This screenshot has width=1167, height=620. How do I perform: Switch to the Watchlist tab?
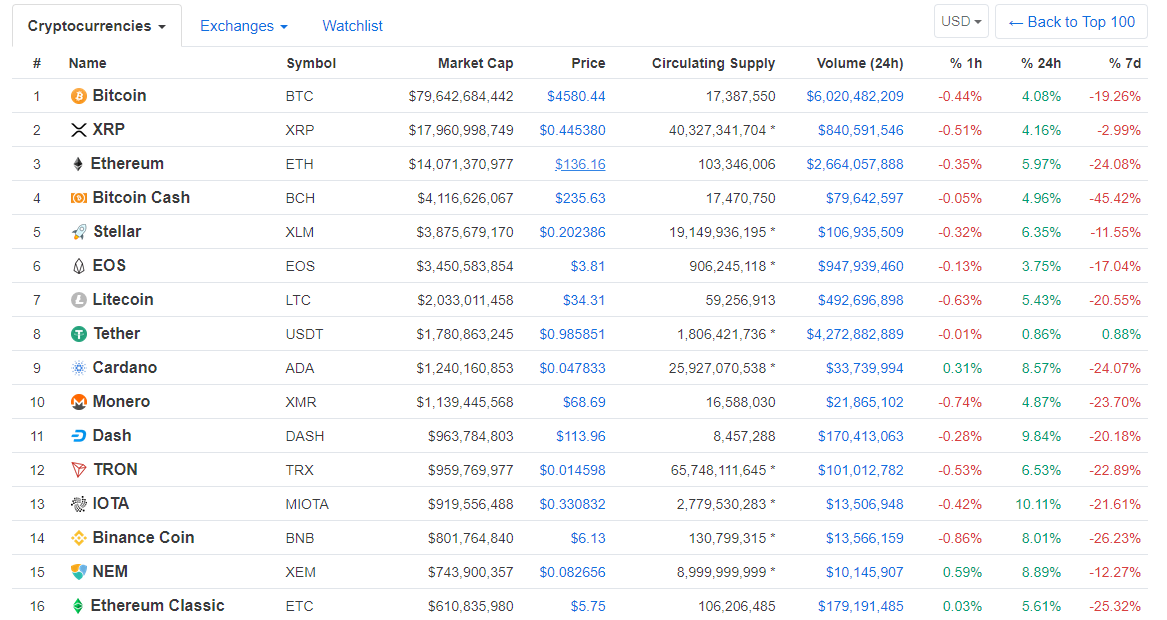pos(352,26)
